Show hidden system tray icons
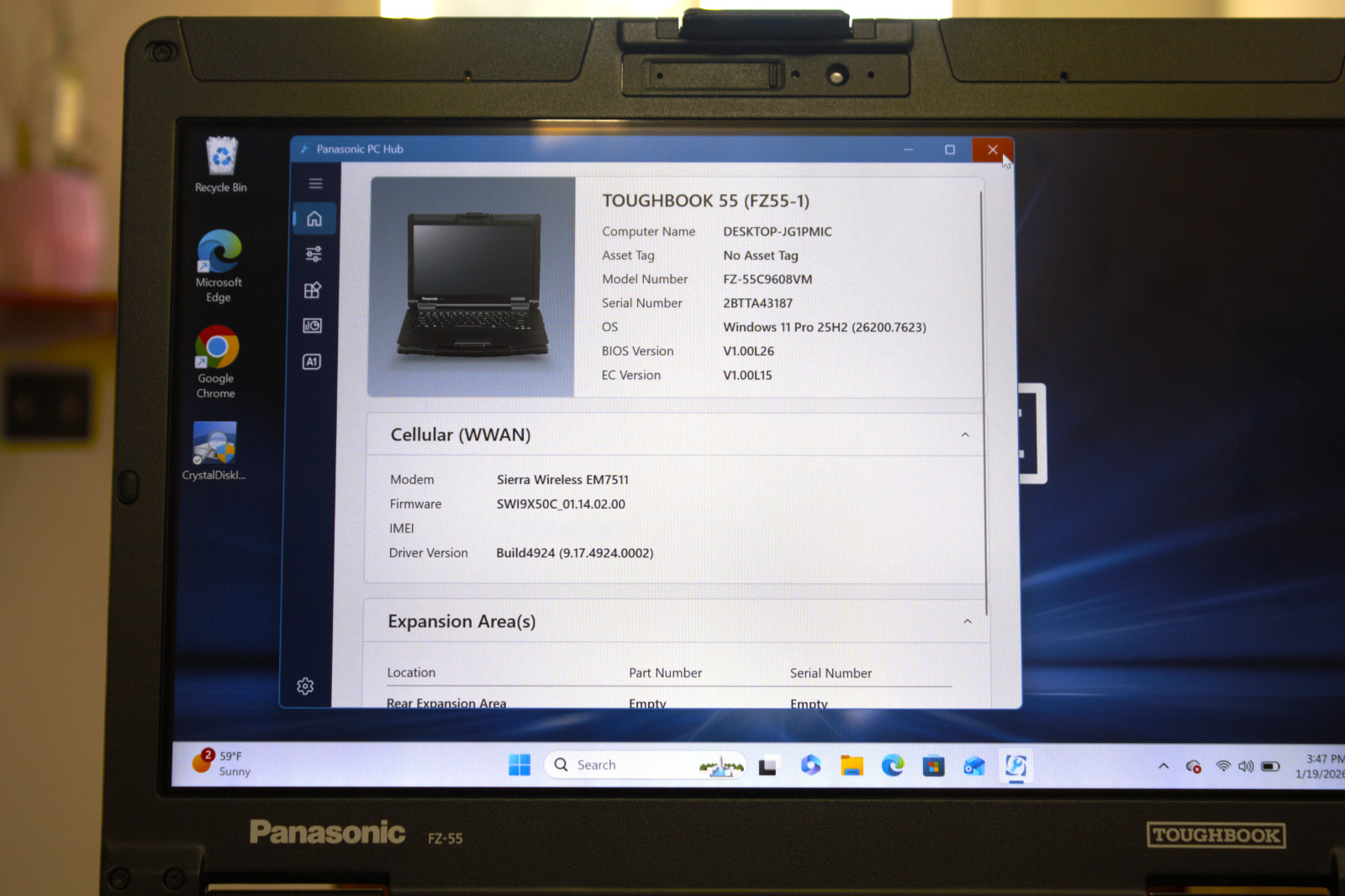Screen dimensions: 1345x896 (x=1163, y=766)
